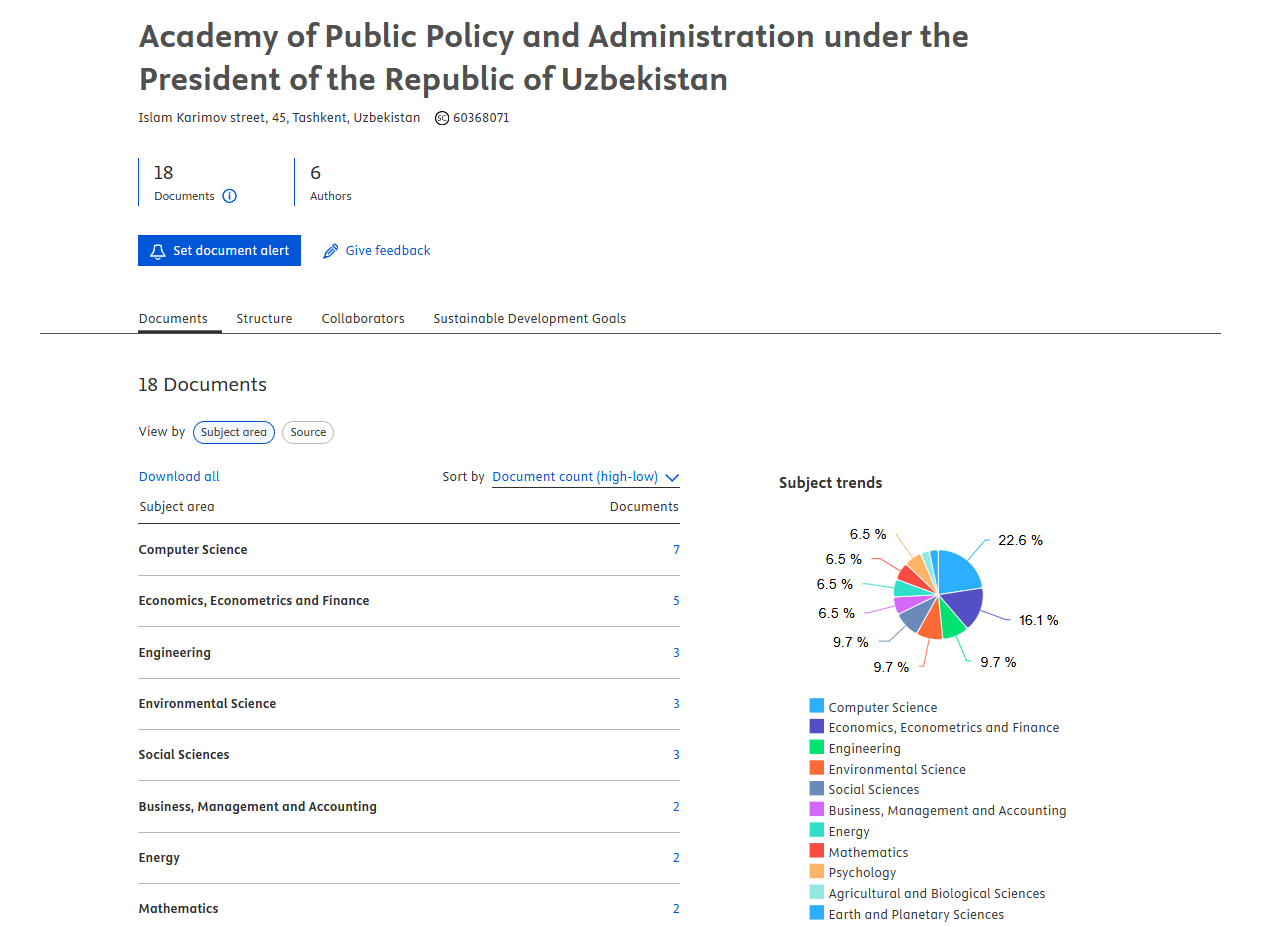The height and width of the screenshot is (927, 1279).
Task: Click the pencil icon beside Give feedback
Action: tap(331, 251)
